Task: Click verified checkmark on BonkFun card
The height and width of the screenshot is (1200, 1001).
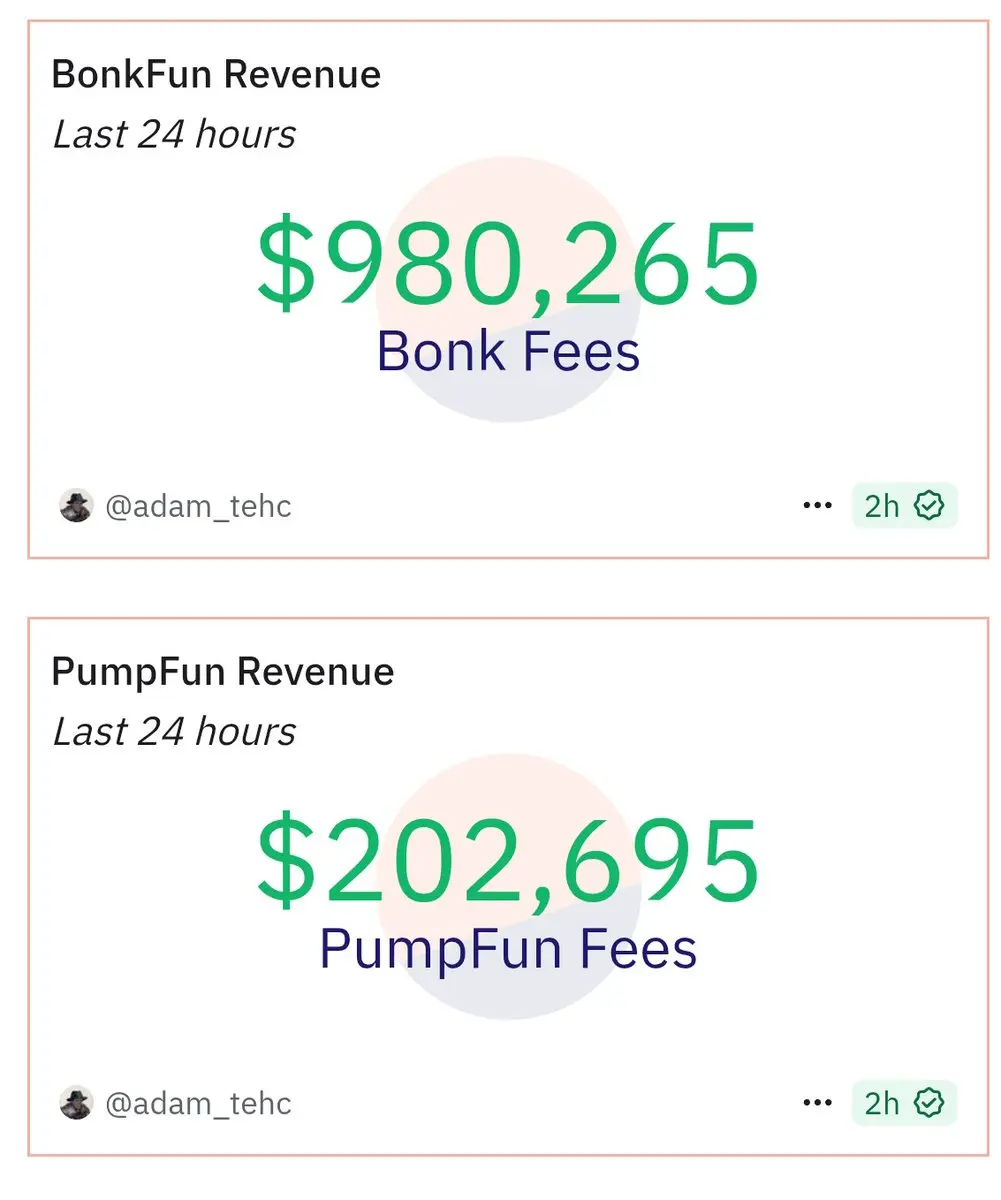Action: [930, 506]
